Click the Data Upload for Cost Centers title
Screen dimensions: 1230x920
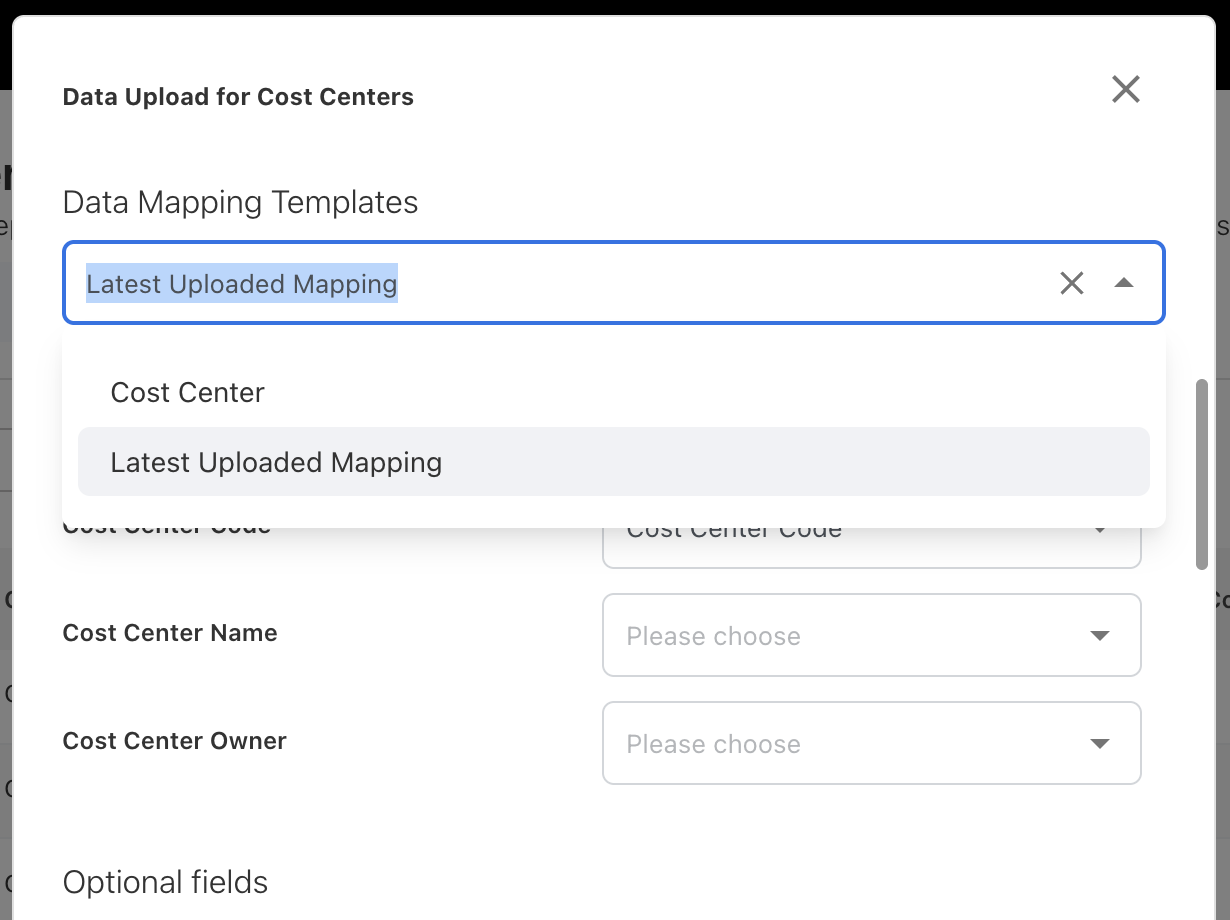click(238, 97)
